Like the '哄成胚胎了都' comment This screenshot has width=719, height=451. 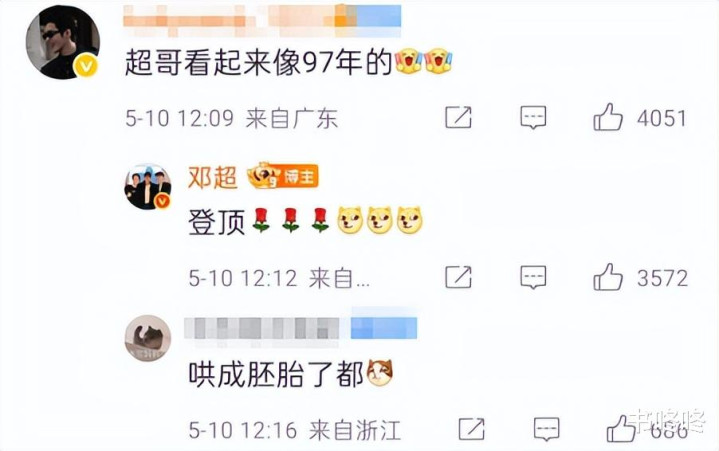pyautogui.click(x=621, y=429)
